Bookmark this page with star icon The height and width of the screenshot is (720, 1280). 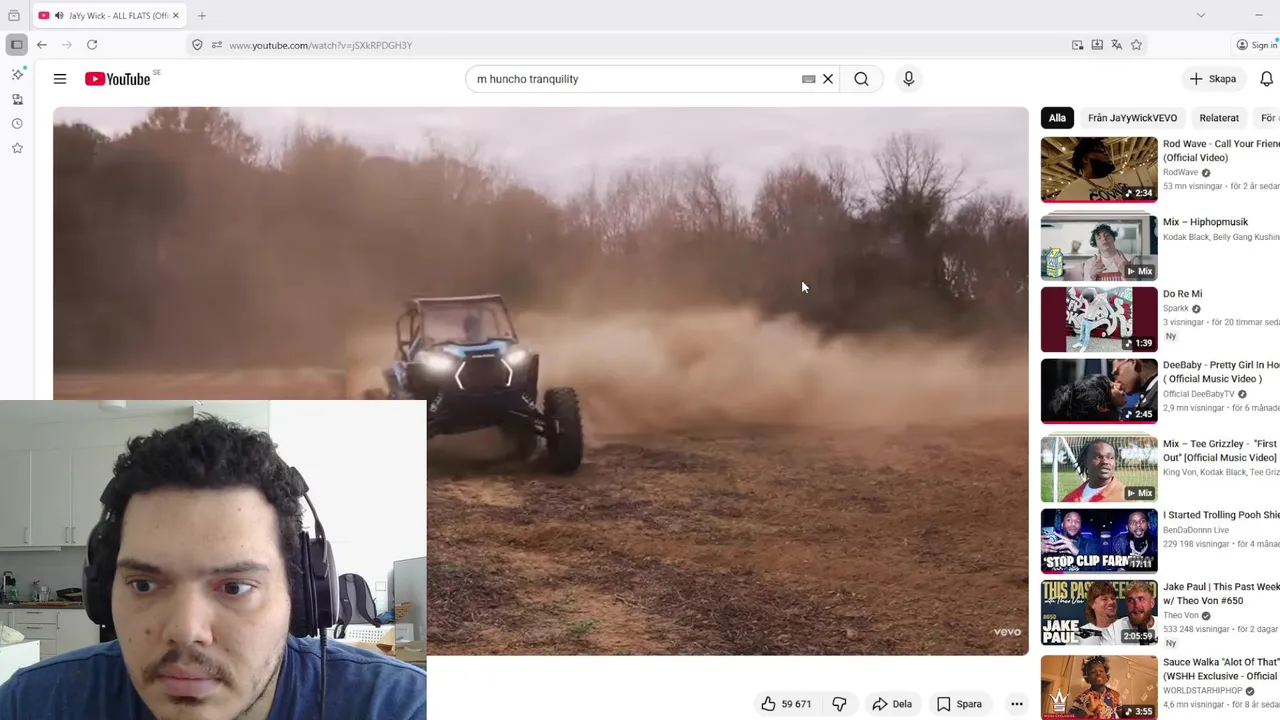click(x=1136, y=45)
